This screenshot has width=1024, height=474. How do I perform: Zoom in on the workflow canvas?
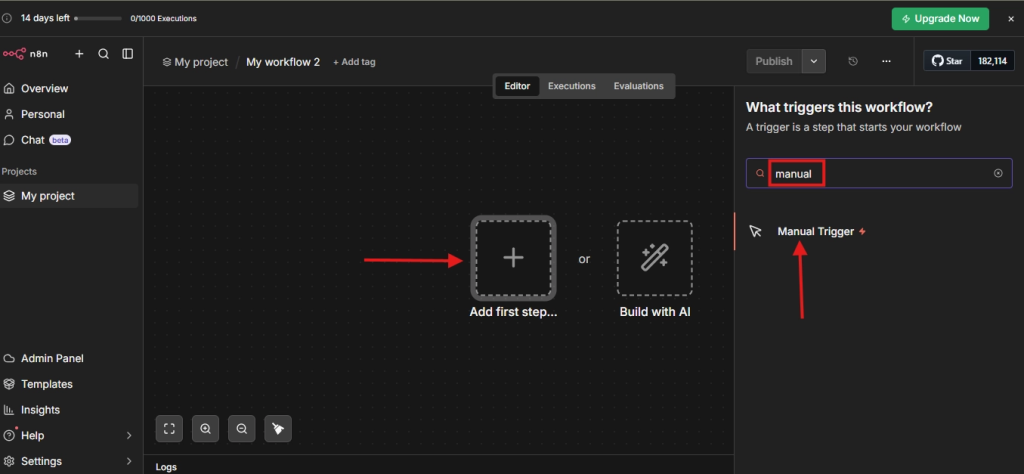click(205, 428)
